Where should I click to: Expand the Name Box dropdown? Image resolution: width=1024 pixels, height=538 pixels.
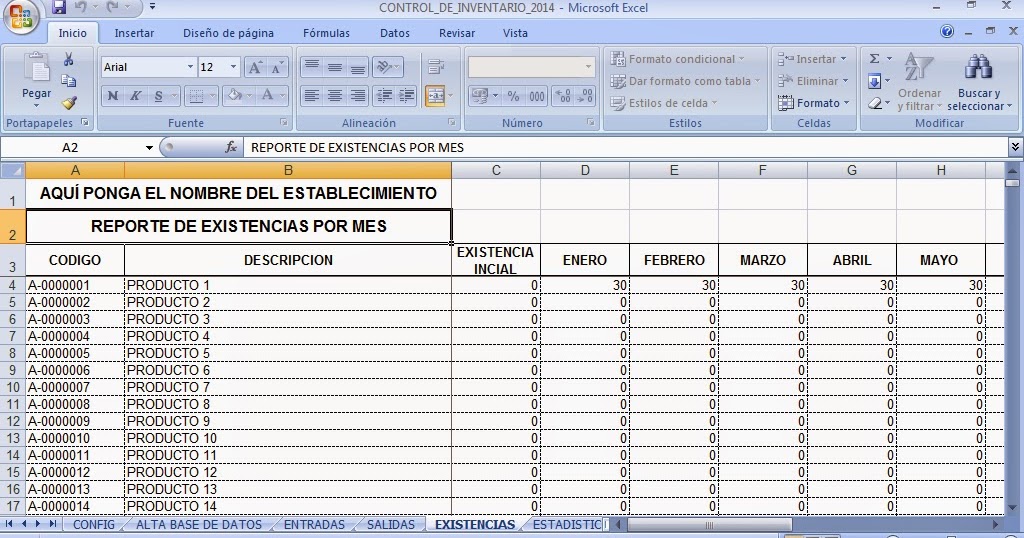(149, 148)
